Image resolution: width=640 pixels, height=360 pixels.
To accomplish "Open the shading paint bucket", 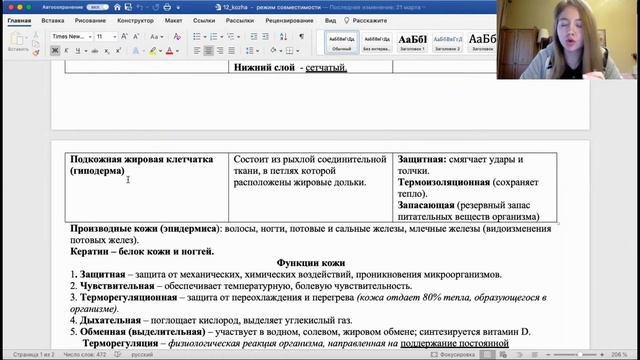I will pos(273,51).
